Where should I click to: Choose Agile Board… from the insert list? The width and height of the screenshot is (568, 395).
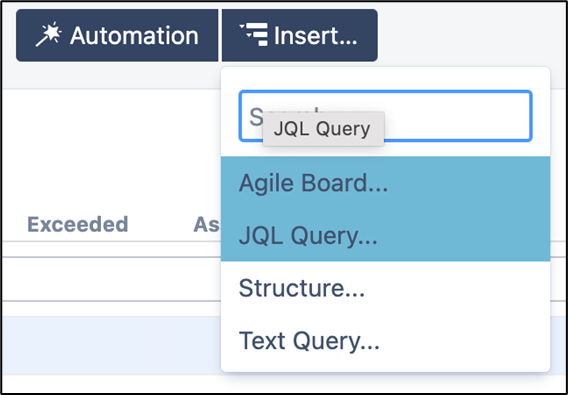(x=385, y=183)
